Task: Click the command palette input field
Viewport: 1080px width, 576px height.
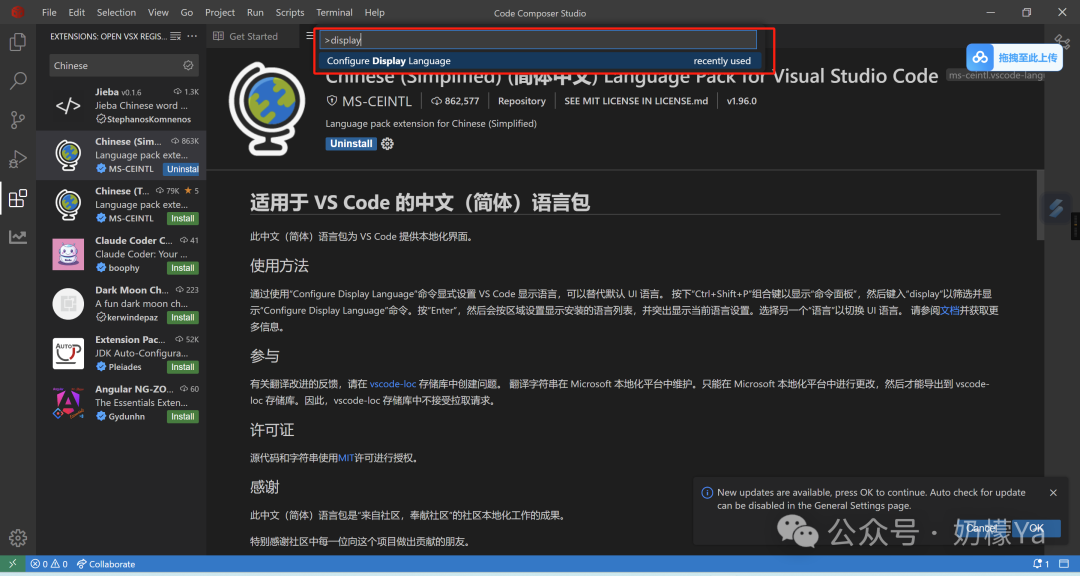Action: coord(539,40)
